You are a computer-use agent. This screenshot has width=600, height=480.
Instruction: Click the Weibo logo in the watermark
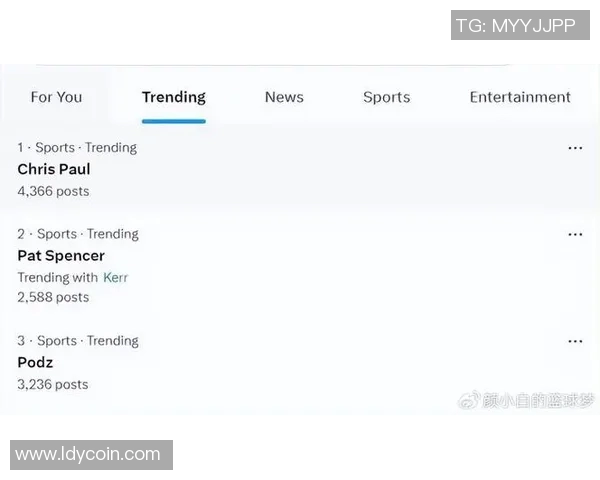pyautogui.click(x=468, y=400)
